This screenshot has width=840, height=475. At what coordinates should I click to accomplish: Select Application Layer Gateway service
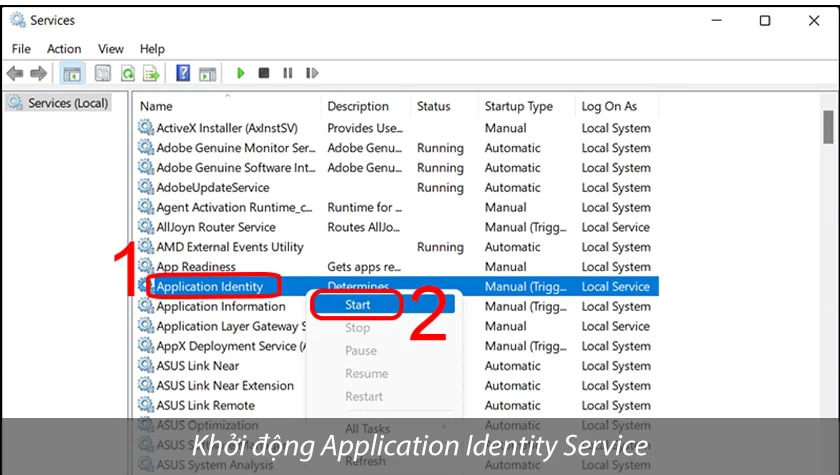pyautogui.click(x=231, y=326)
